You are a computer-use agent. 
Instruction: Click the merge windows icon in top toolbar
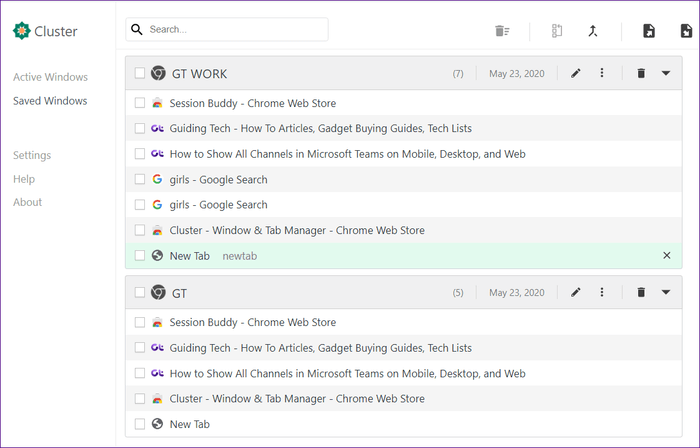click(593, 31)
